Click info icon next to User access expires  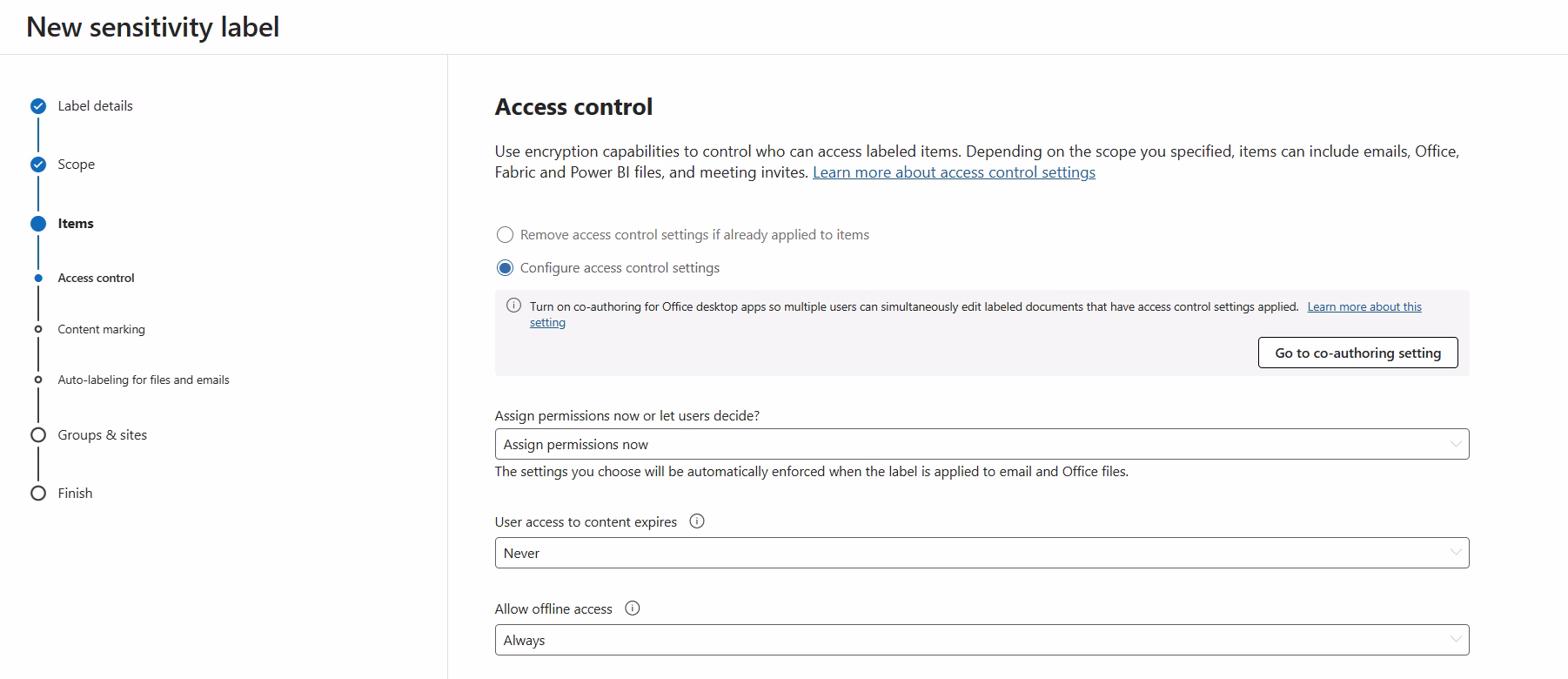(x=697, y=521)
